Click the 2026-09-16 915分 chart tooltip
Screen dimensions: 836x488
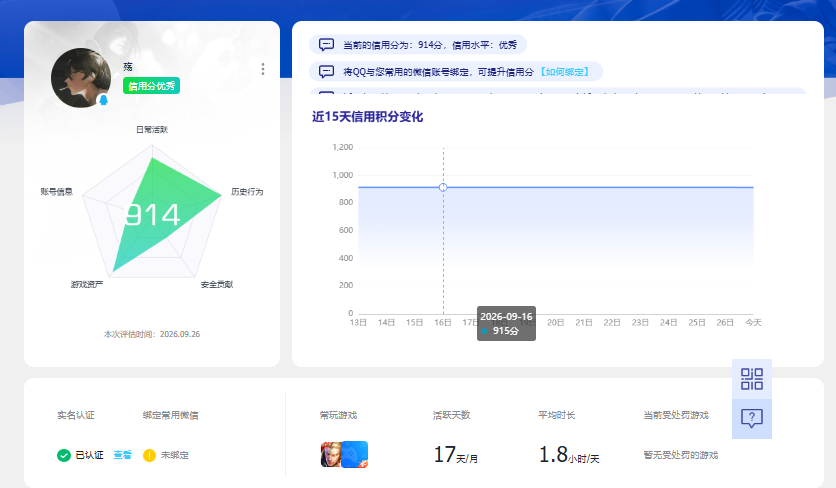tap(506, 323)
